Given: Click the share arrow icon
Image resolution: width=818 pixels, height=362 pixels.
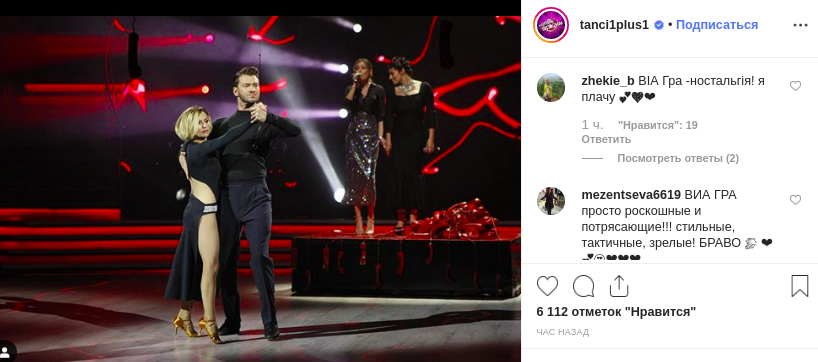Looking at the screenshot, I should coord(619,286).
